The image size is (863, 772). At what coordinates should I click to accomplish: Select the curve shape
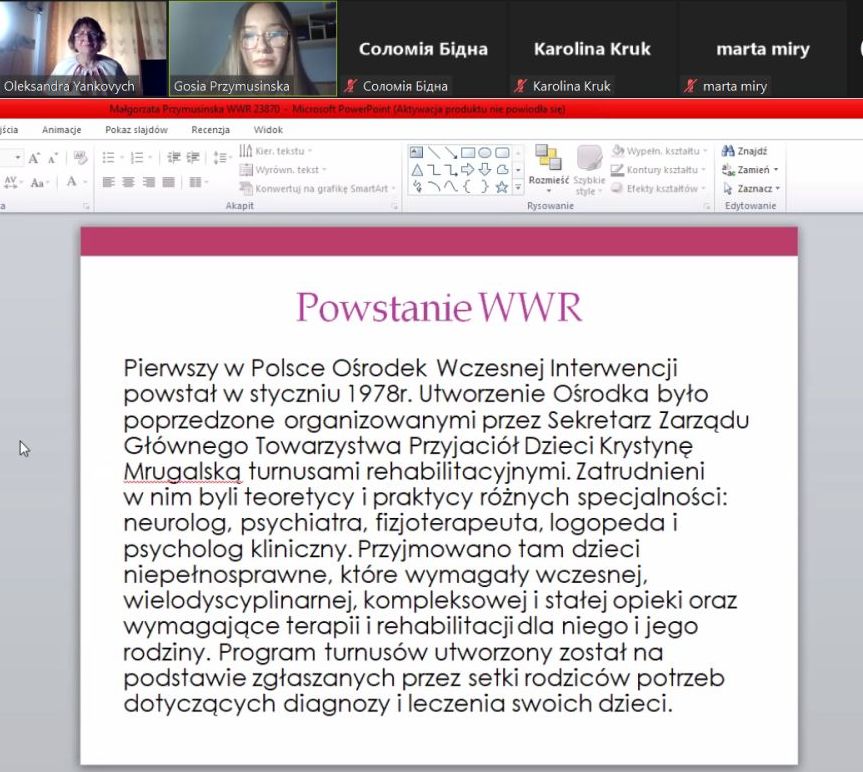click(451, 187)
